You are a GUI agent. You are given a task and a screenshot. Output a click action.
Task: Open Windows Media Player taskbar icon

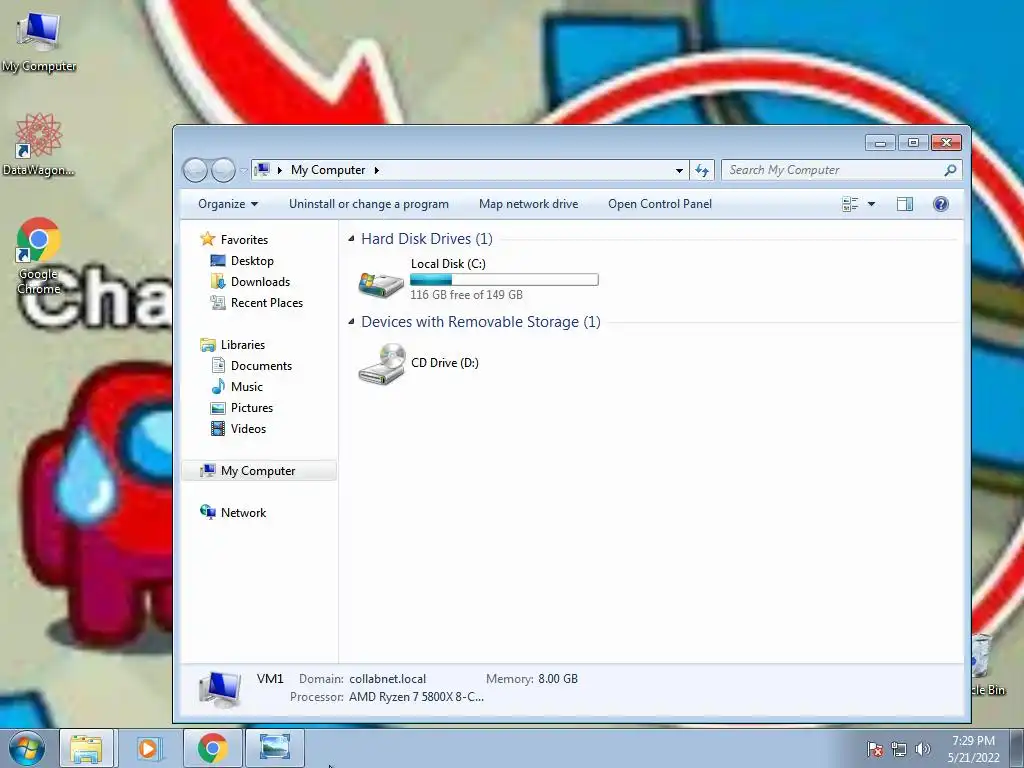(149, 748)
